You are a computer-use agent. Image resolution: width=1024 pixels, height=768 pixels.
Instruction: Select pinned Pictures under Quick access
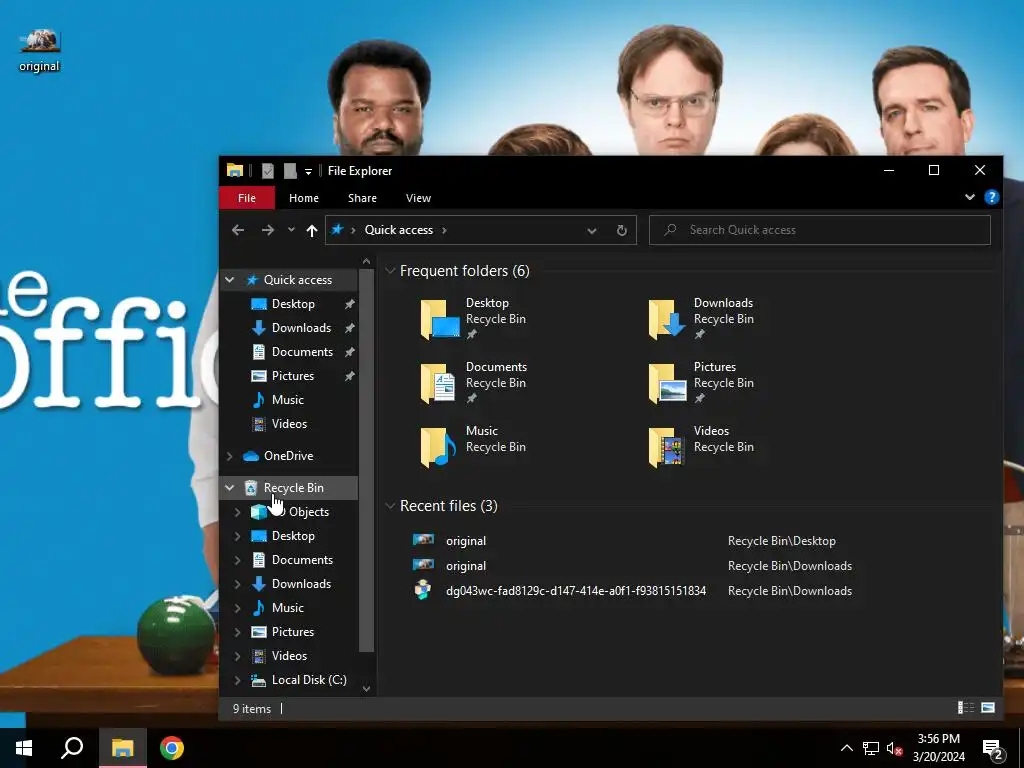pos(293,376)
